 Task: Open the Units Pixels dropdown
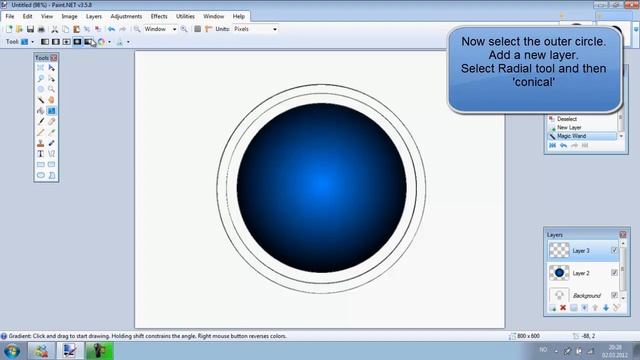255,29
